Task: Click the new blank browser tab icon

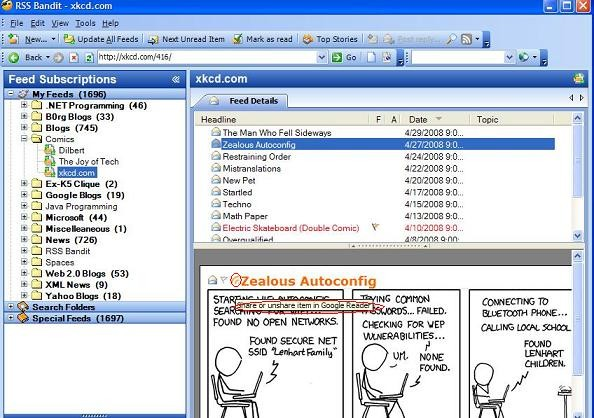Action: [372, 58]
